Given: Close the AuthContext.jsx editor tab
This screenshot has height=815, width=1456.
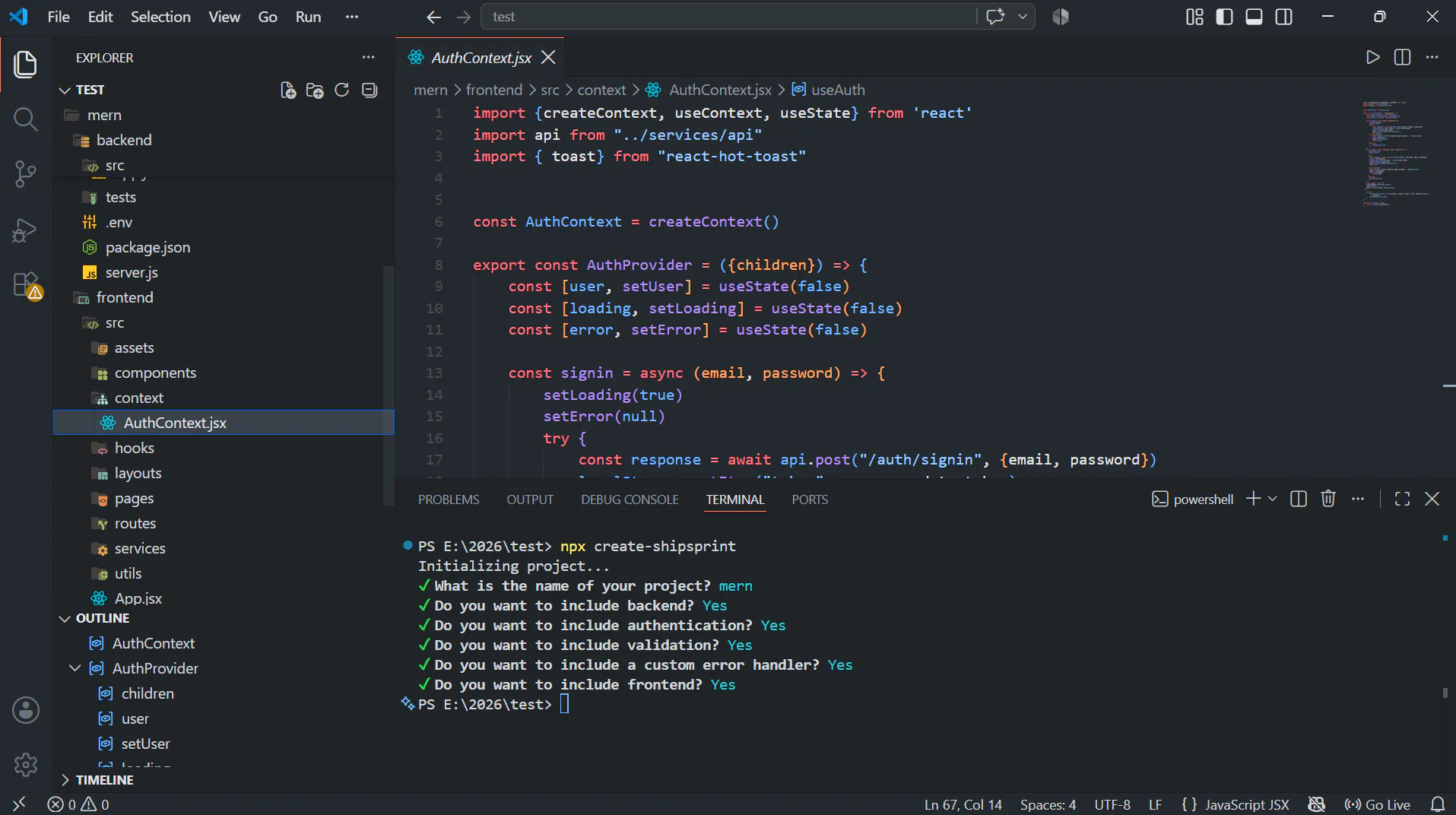Looking at the screenshot, I should click(x=548, y=57).
